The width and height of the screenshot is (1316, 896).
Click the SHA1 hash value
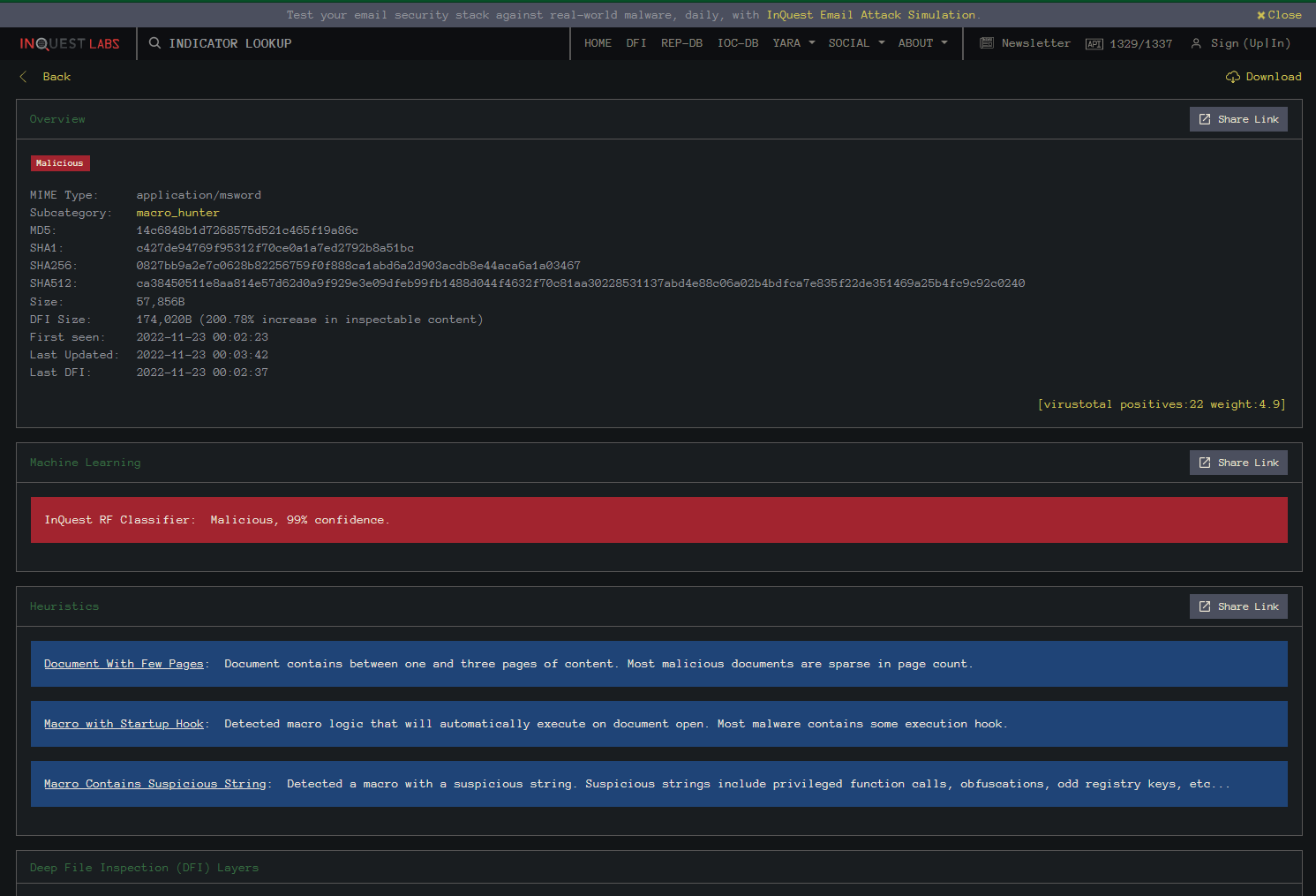pyautogui.click(x=274, y=248)
